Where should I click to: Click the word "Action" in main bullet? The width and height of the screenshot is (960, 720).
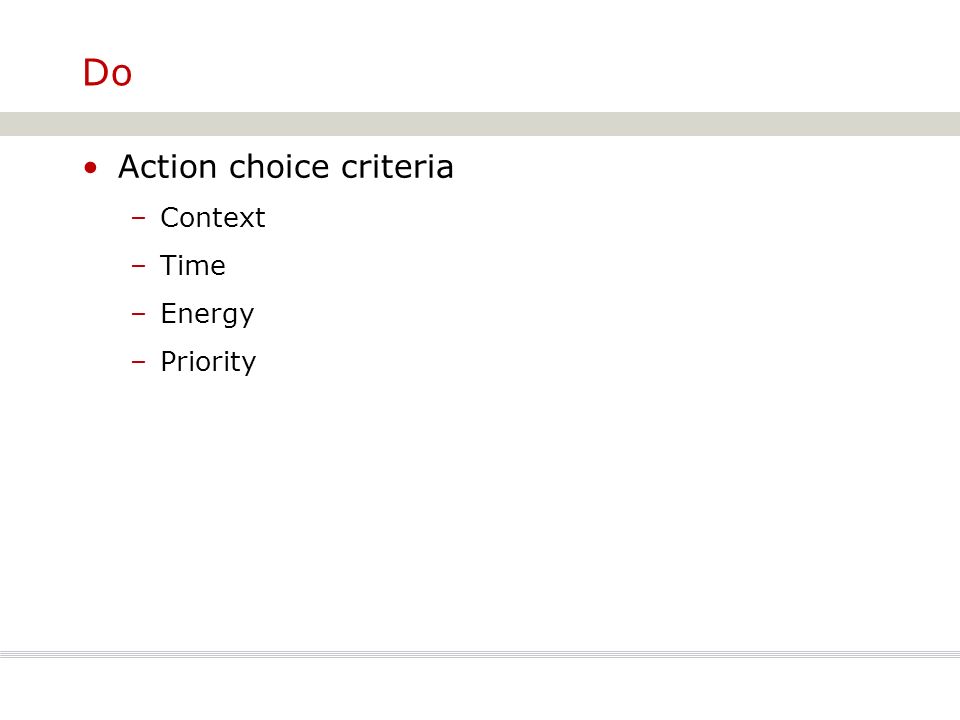(x=167, y=167)
